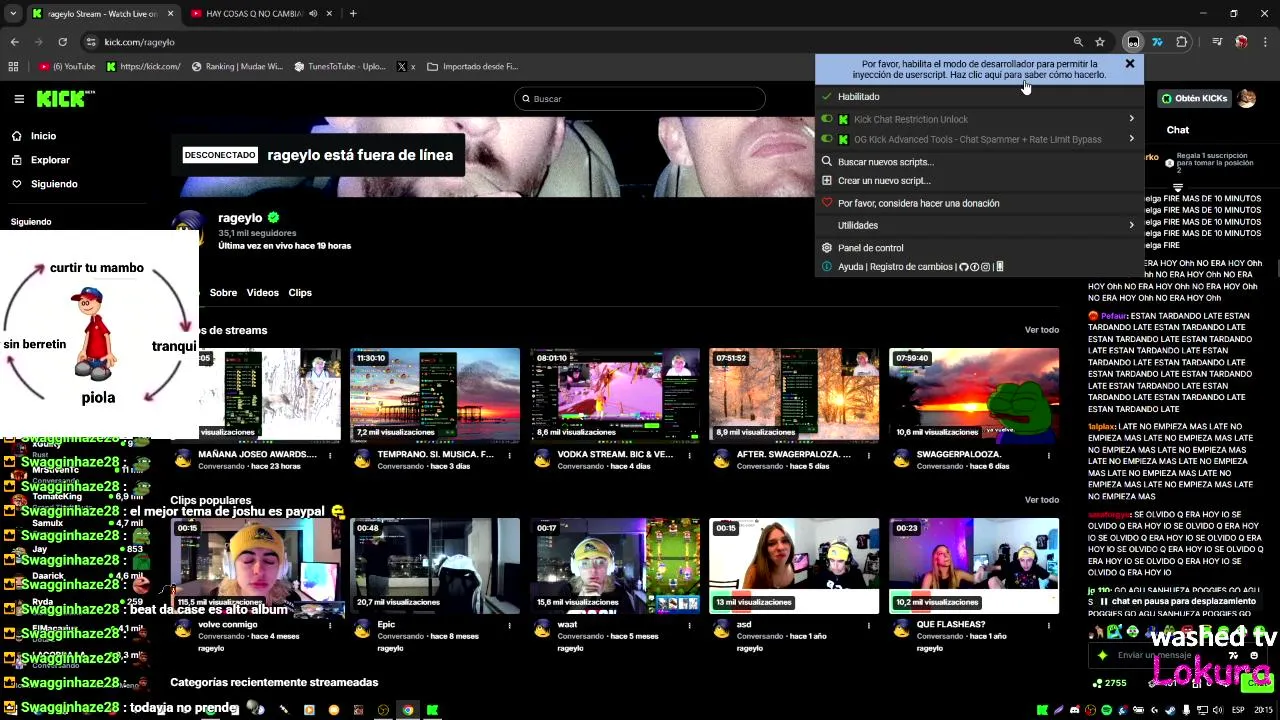
Task: Click the Obtén KICKs button
Action: [x=1194, y=98]
